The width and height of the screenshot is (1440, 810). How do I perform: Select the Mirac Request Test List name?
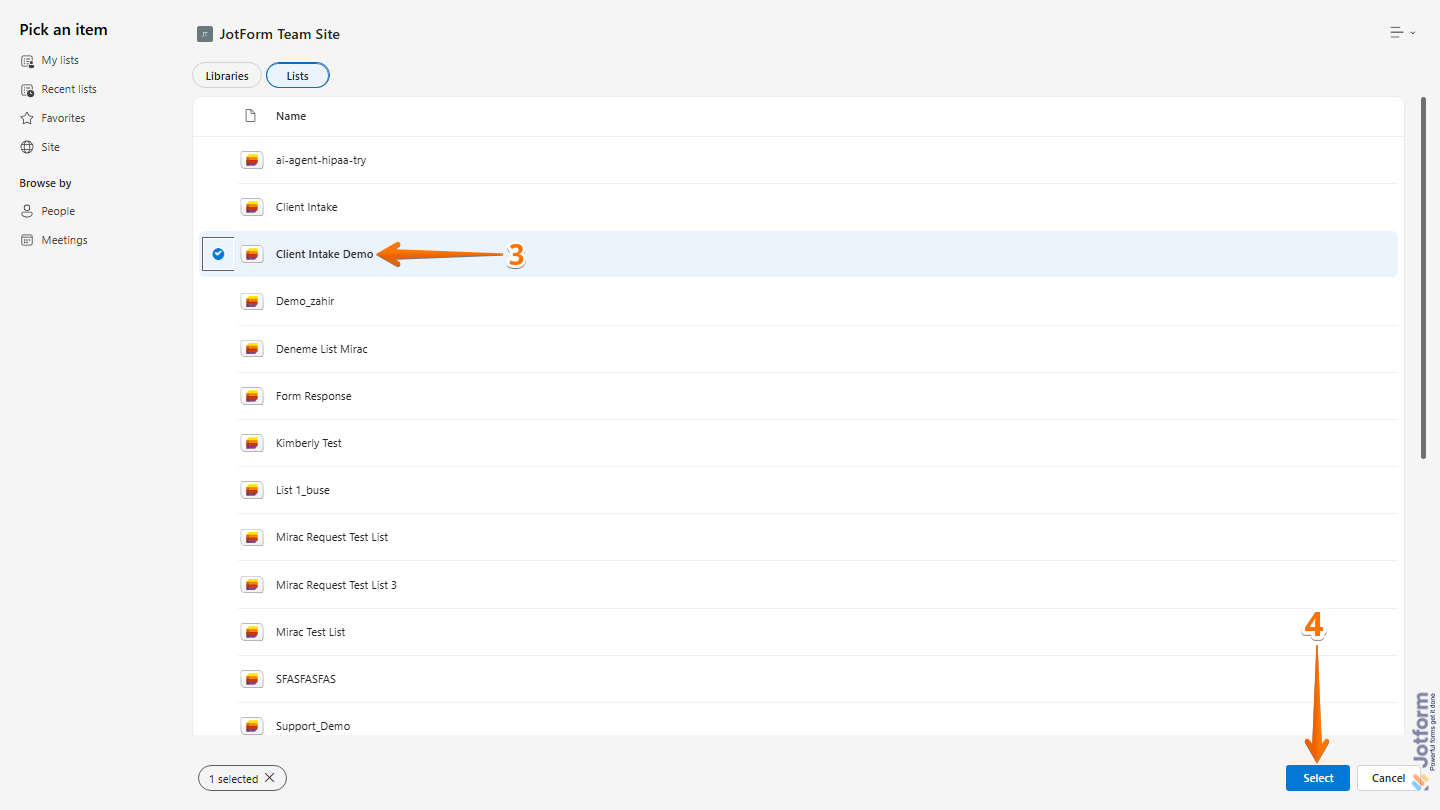(x=332, y=537)
